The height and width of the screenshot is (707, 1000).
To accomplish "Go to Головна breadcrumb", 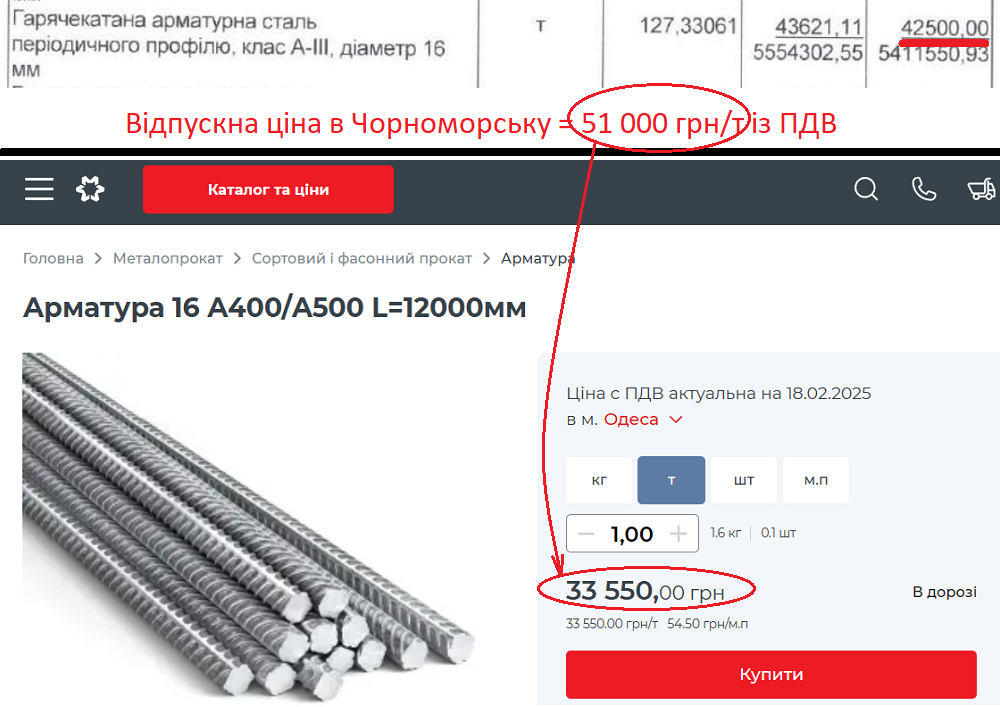I will pyautogui.click(x=53, y=258).
